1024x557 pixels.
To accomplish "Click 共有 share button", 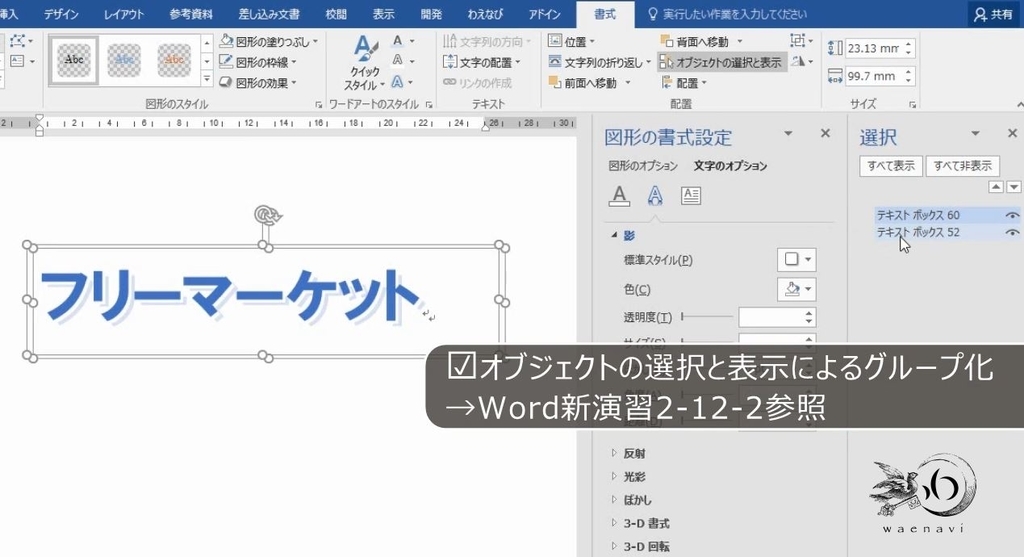I will [x=993, y=14].
